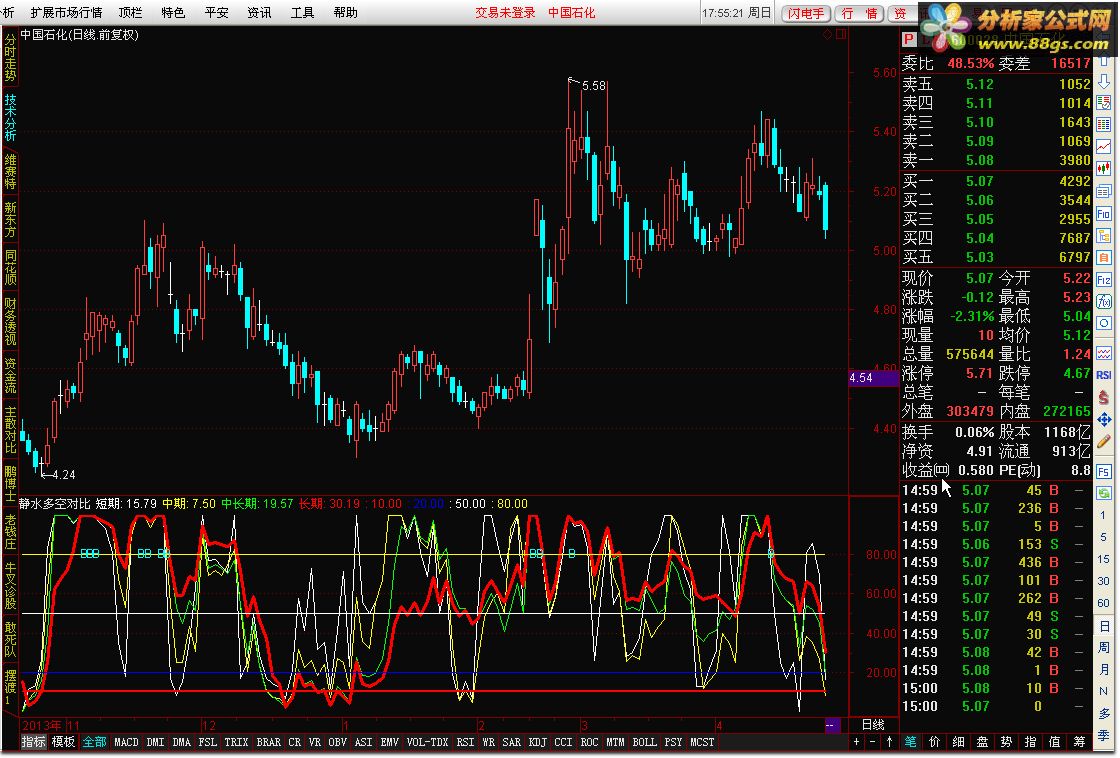Click the 4.54 price marker on axis
This screenshot has width=1120, height=758.
[x=873, y=378]
